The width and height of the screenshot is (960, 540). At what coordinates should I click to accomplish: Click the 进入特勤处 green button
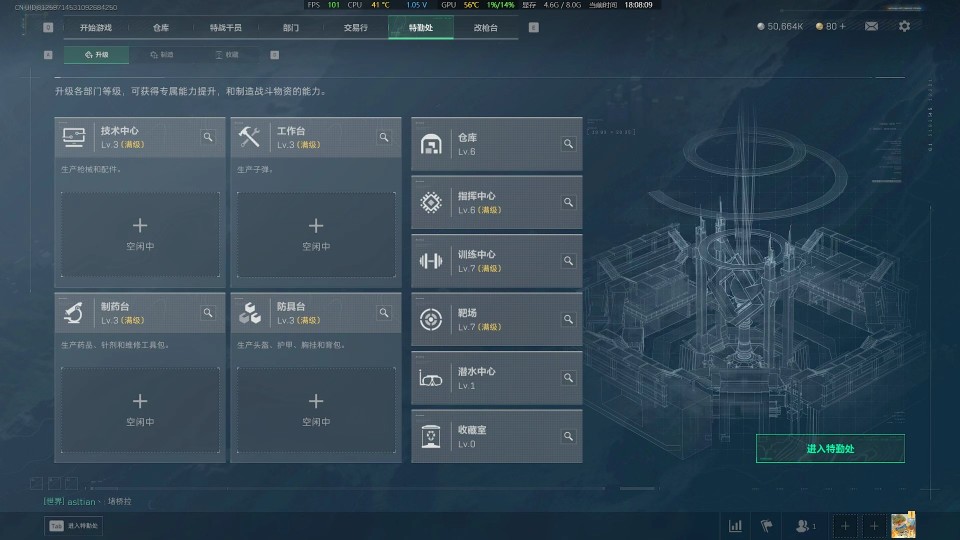click(x=830, y=449)
